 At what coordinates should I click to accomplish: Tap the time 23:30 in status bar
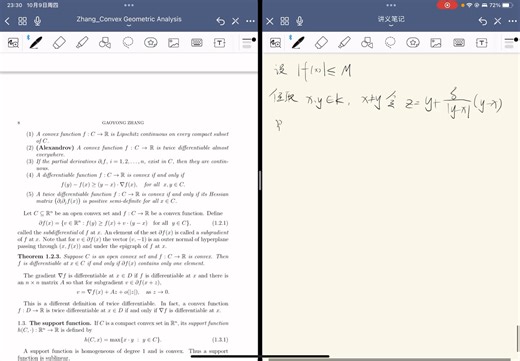14,5
